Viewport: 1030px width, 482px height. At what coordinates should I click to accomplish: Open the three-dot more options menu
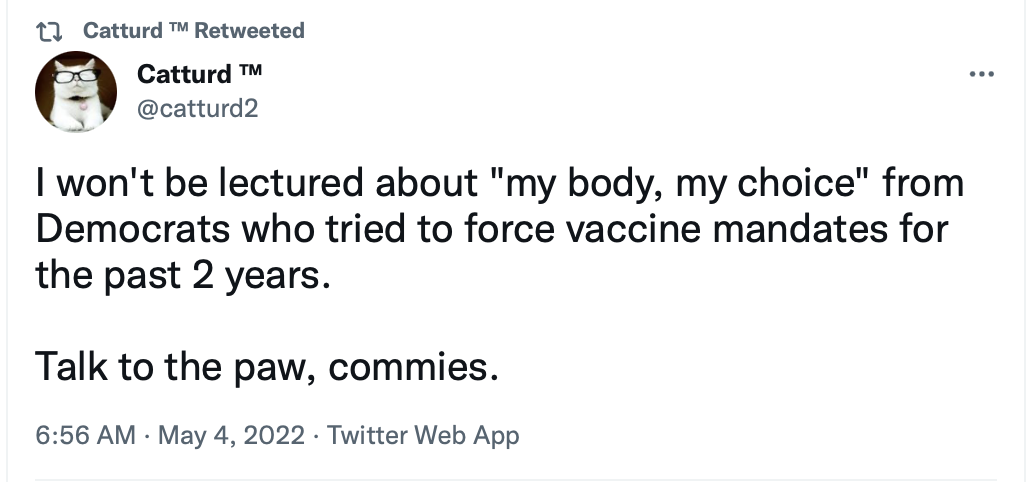pos(982,74)
